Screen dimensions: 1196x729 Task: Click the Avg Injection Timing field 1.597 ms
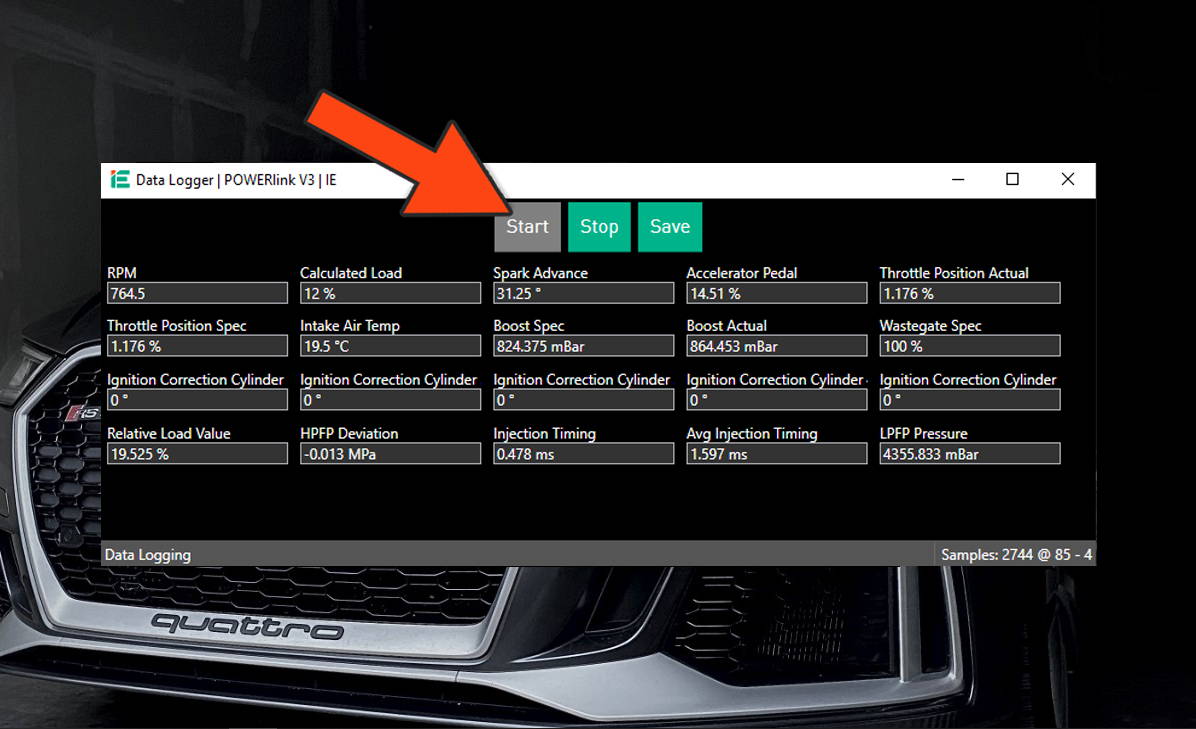(776, 454)
